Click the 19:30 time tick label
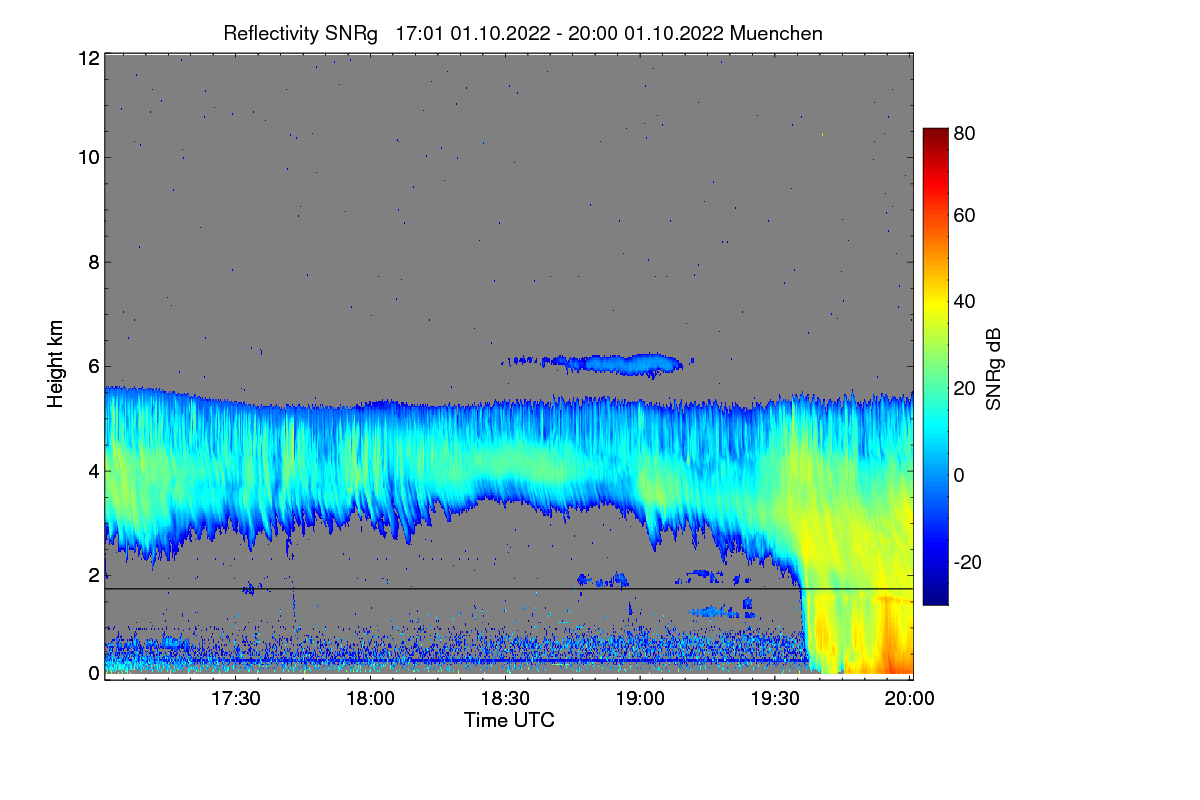 click(776, 698)
